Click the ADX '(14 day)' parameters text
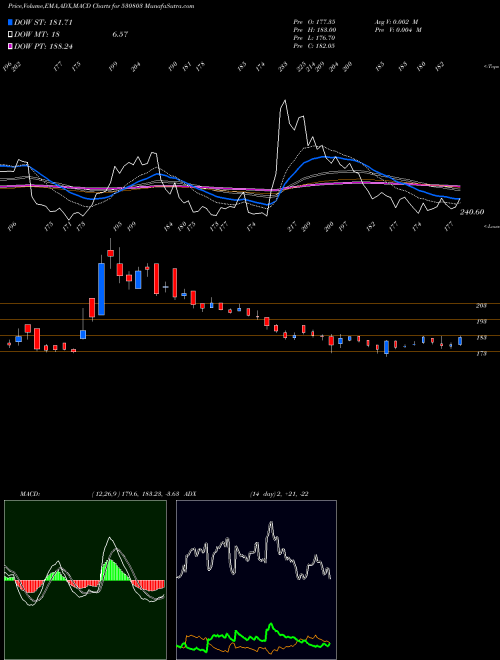 pos(263,494)
